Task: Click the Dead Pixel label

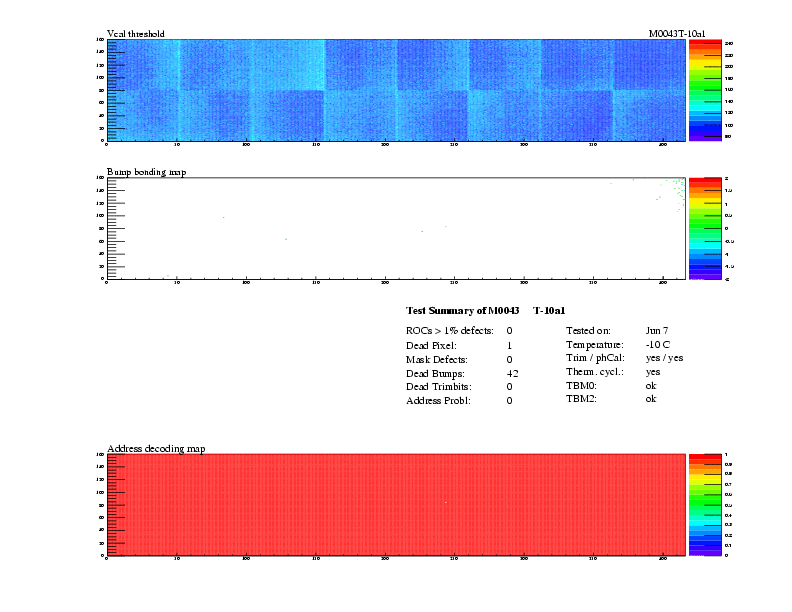Action: click(x=431, y=344)
